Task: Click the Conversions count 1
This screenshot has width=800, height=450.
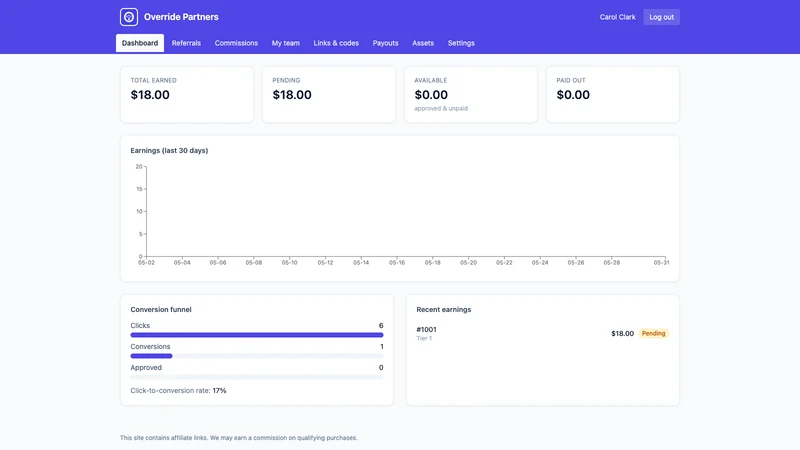Action: pos(382,346)
